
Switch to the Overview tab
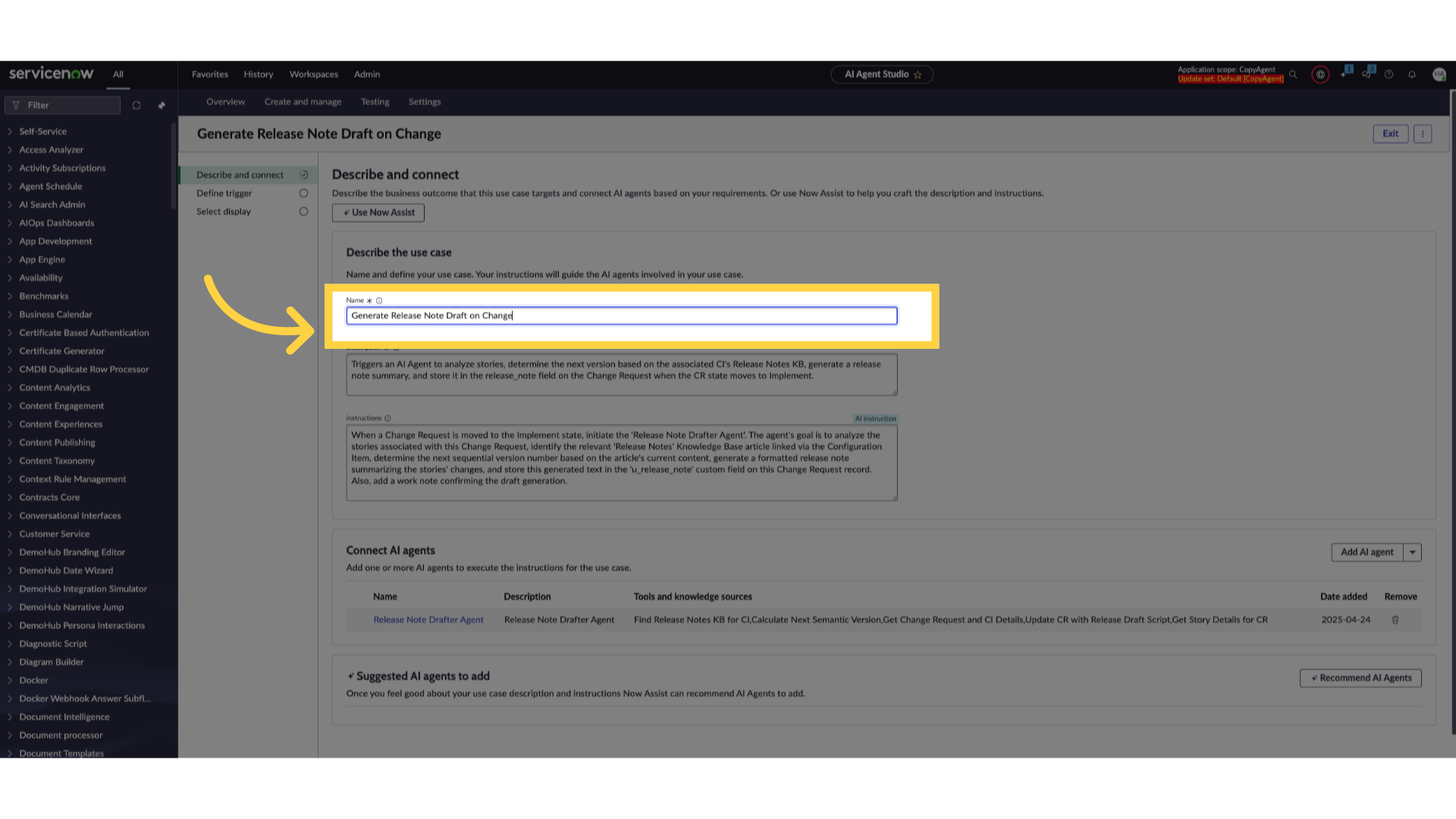(x=226, y=102)
